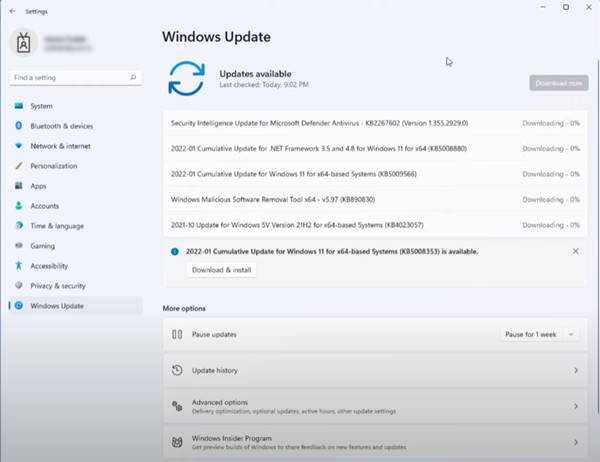Click 2021-10 Update KB4023057 row

375,225
